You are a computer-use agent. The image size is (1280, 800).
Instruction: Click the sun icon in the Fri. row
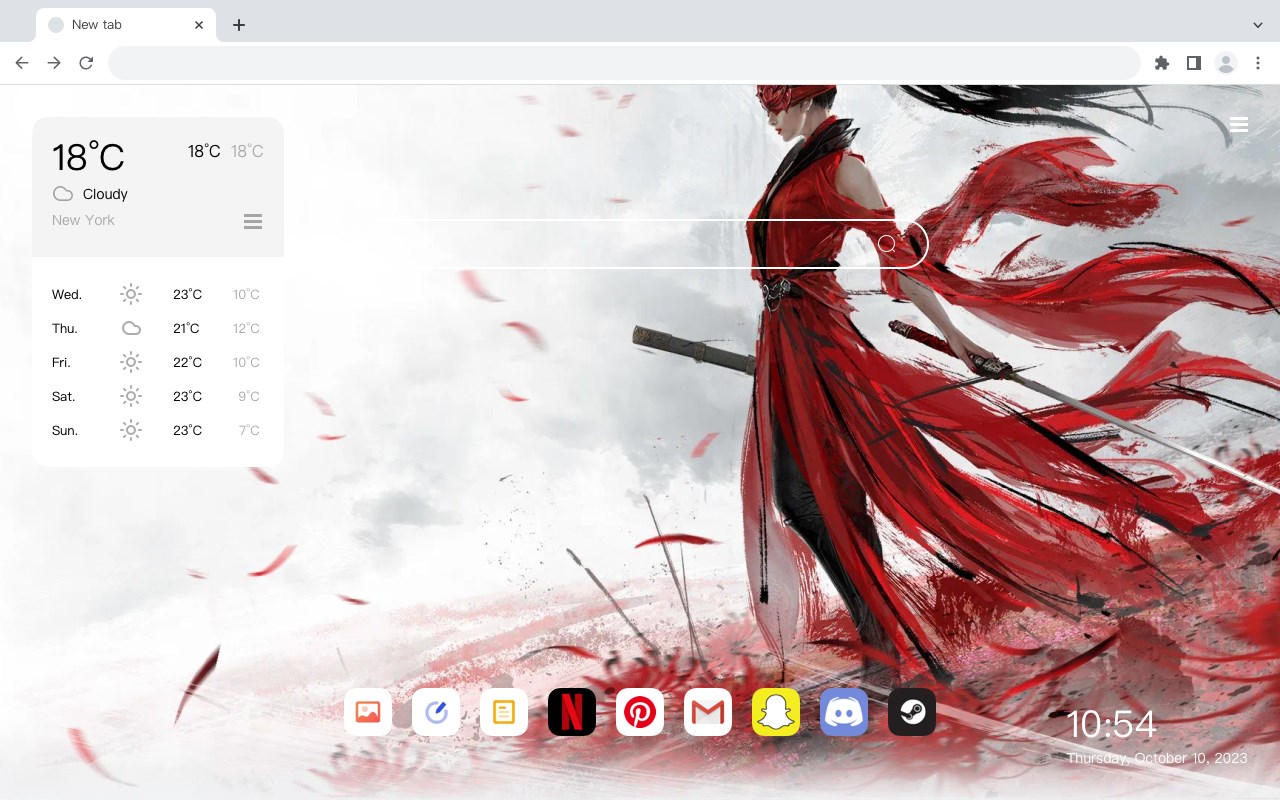click(x=131, y=362)
